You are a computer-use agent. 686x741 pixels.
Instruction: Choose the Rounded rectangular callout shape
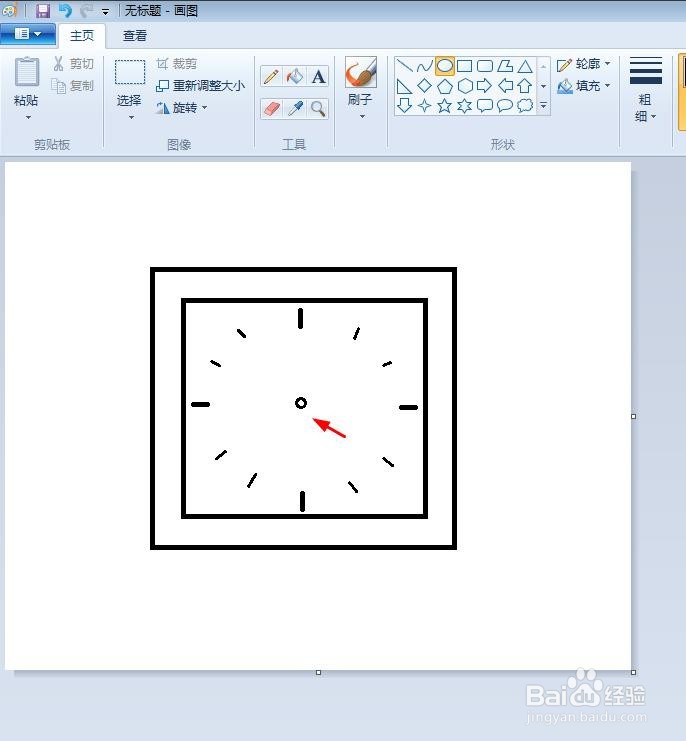485,105
